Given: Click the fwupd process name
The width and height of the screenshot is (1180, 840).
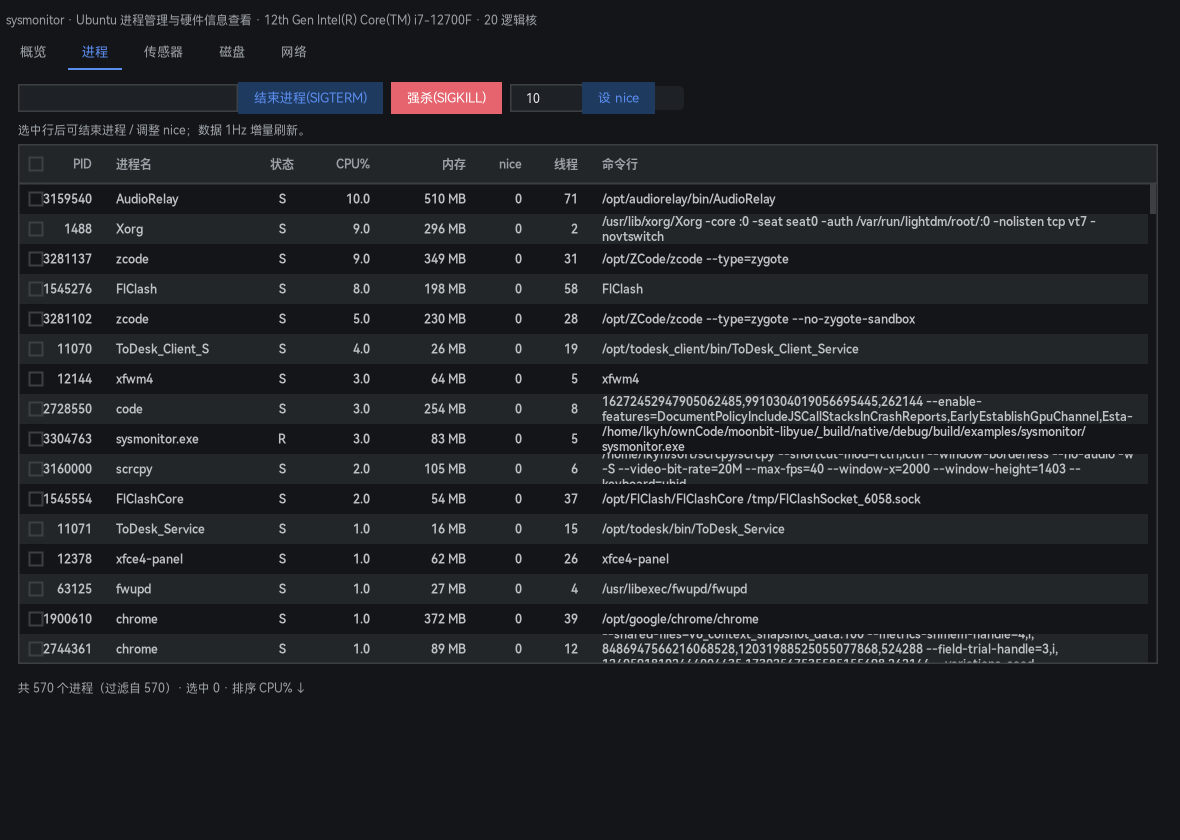Looking at the screenshot, I should pyautogui.click(x=133, y=589).
